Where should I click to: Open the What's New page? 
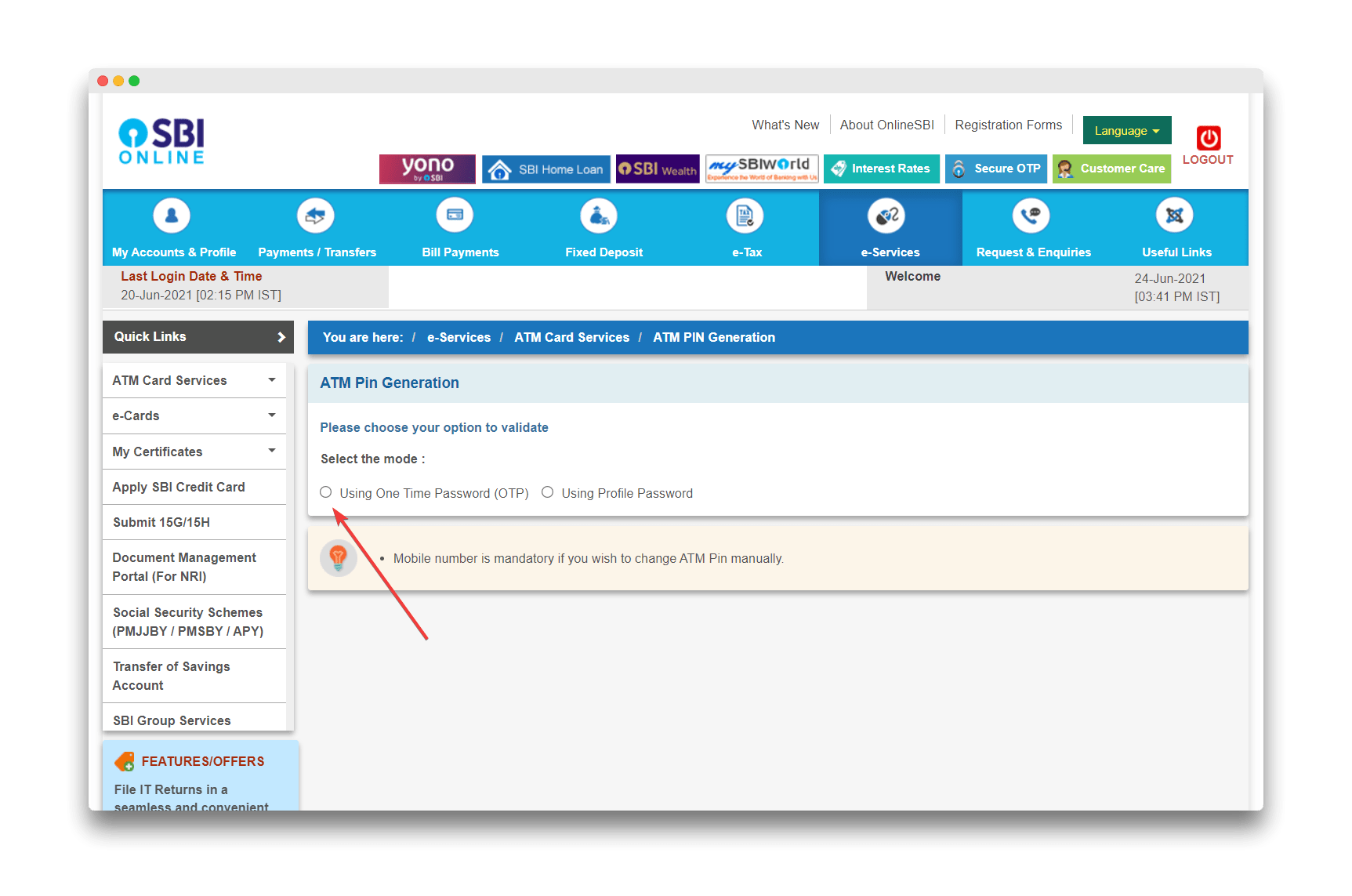[x=785, y=125]
